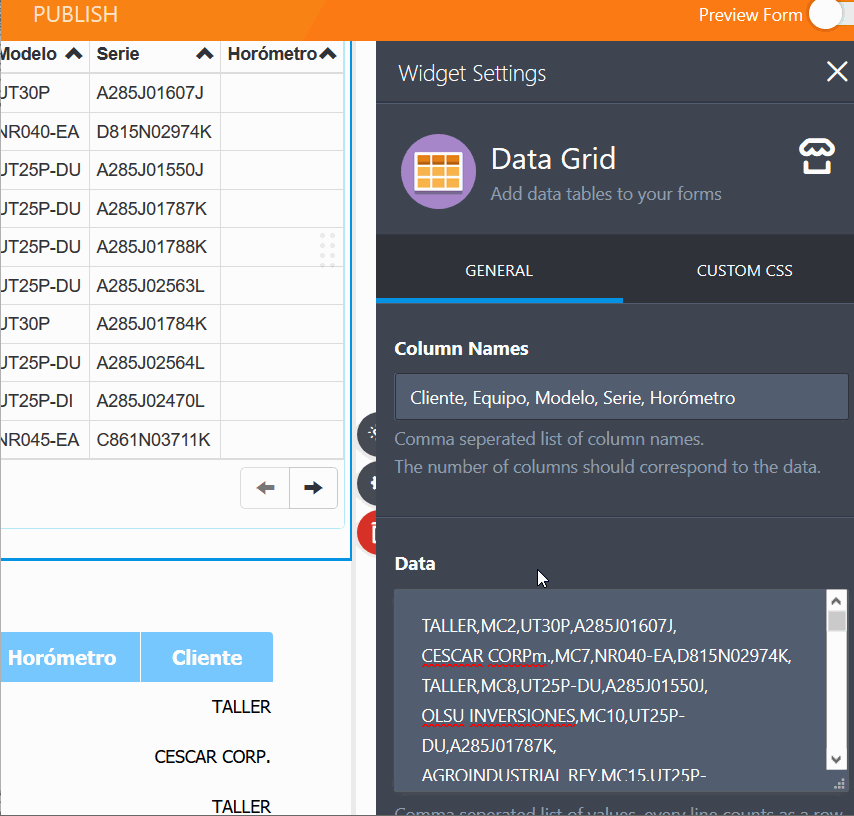Select cell A285J01784K
The height and width of the screenshot is (816, 854).
coord(155,324)
